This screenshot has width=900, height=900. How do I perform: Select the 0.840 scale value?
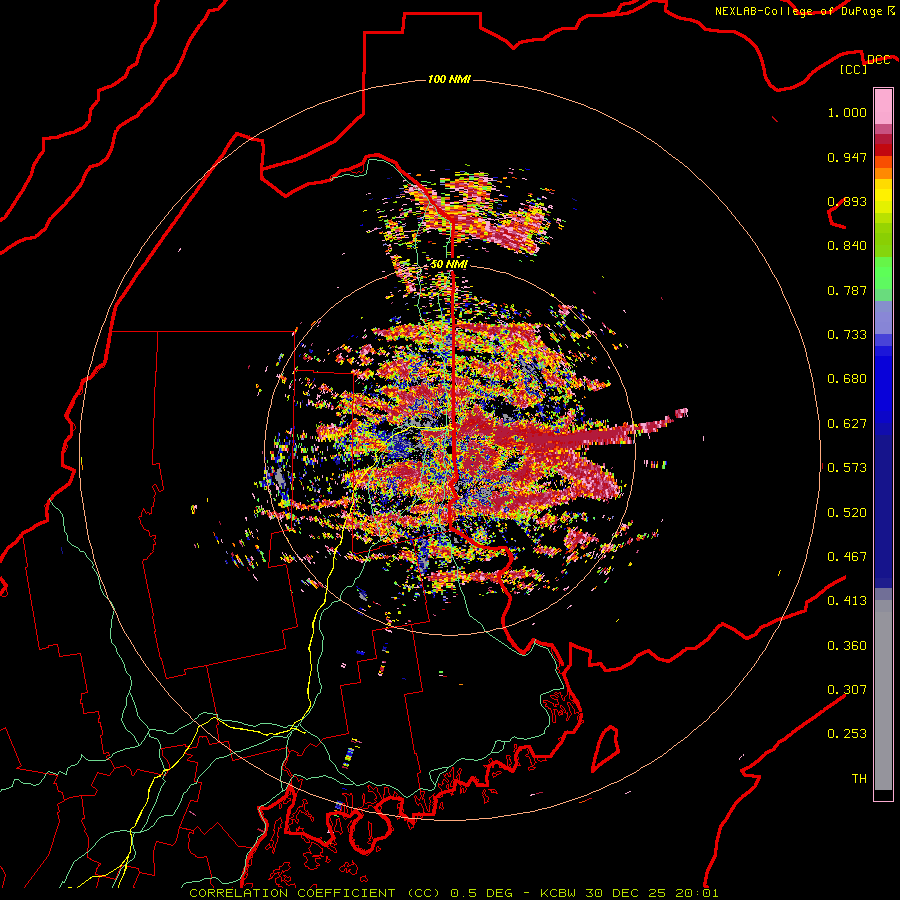coord(847,246)
